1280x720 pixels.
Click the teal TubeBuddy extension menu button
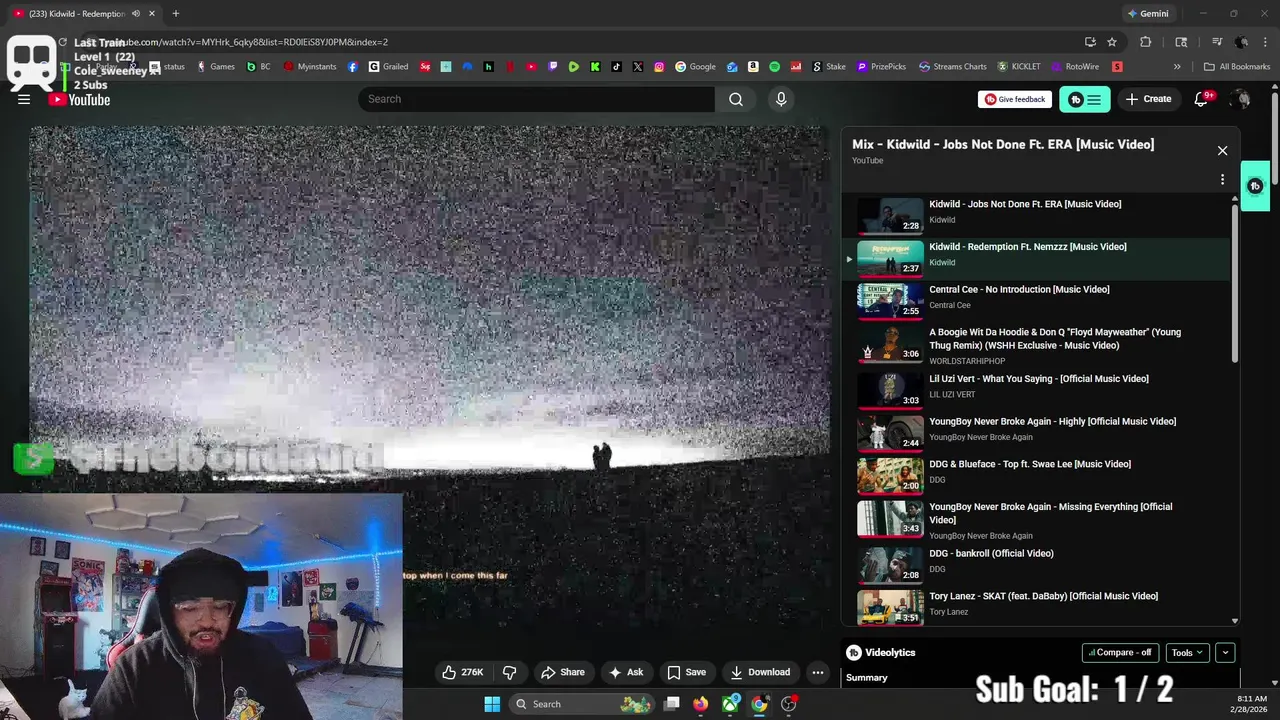pyautogui.click(x=1084, y=99)
